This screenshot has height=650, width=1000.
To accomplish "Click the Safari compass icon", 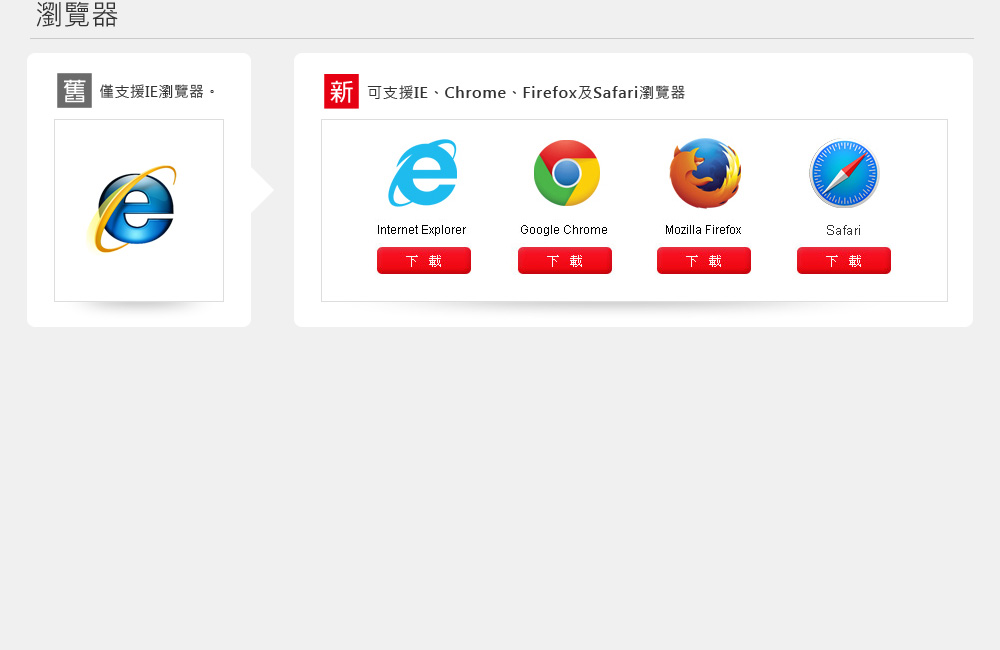I will (x=844, y=174).
